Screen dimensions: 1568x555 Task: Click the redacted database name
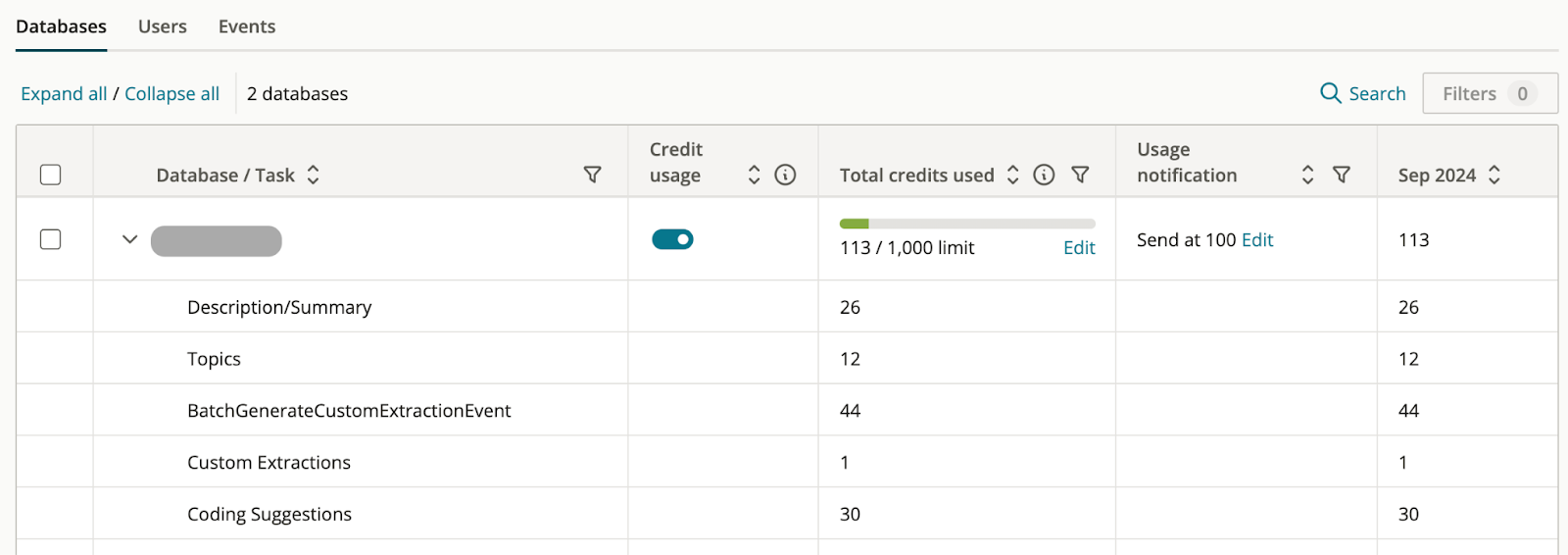pos(217,241)
